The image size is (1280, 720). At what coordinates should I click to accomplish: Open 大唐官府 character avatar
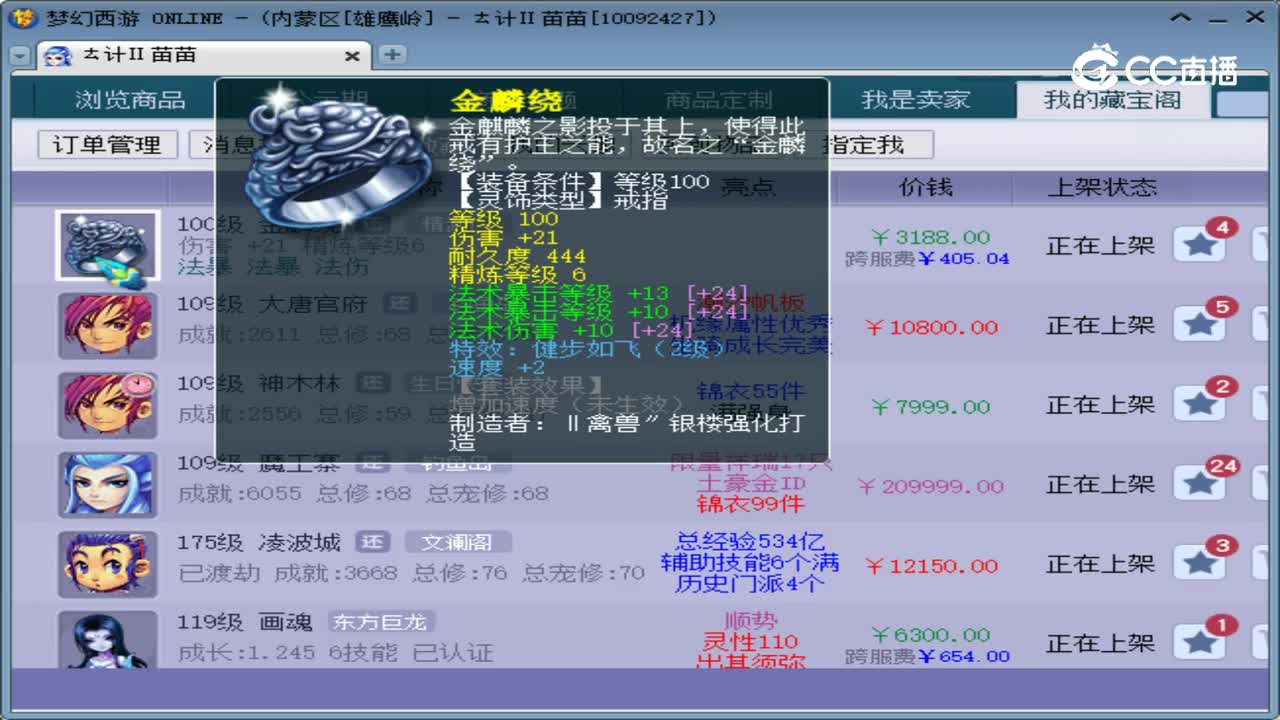107,326
